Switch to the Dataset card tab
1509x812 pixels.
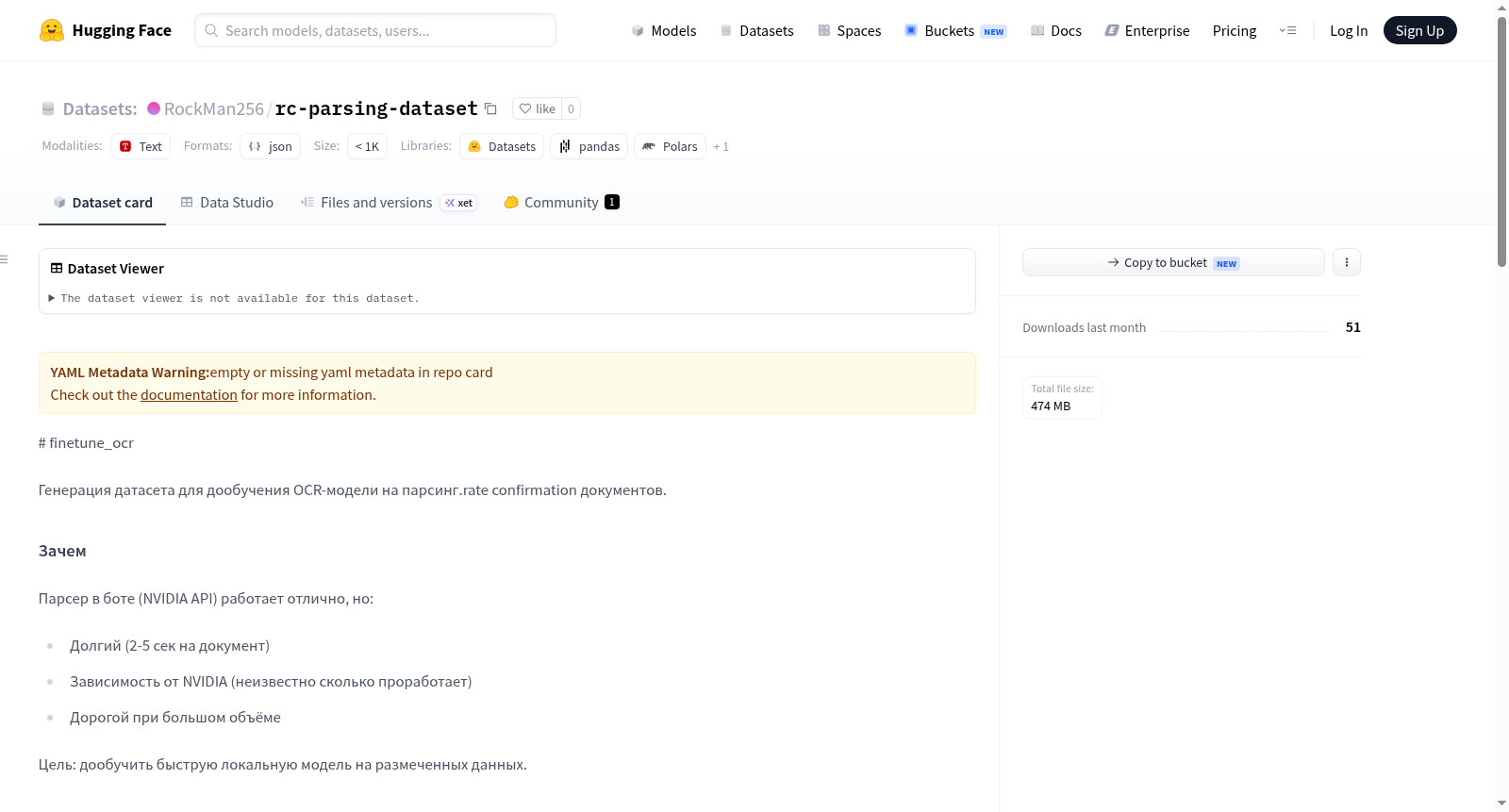point(102,203)
